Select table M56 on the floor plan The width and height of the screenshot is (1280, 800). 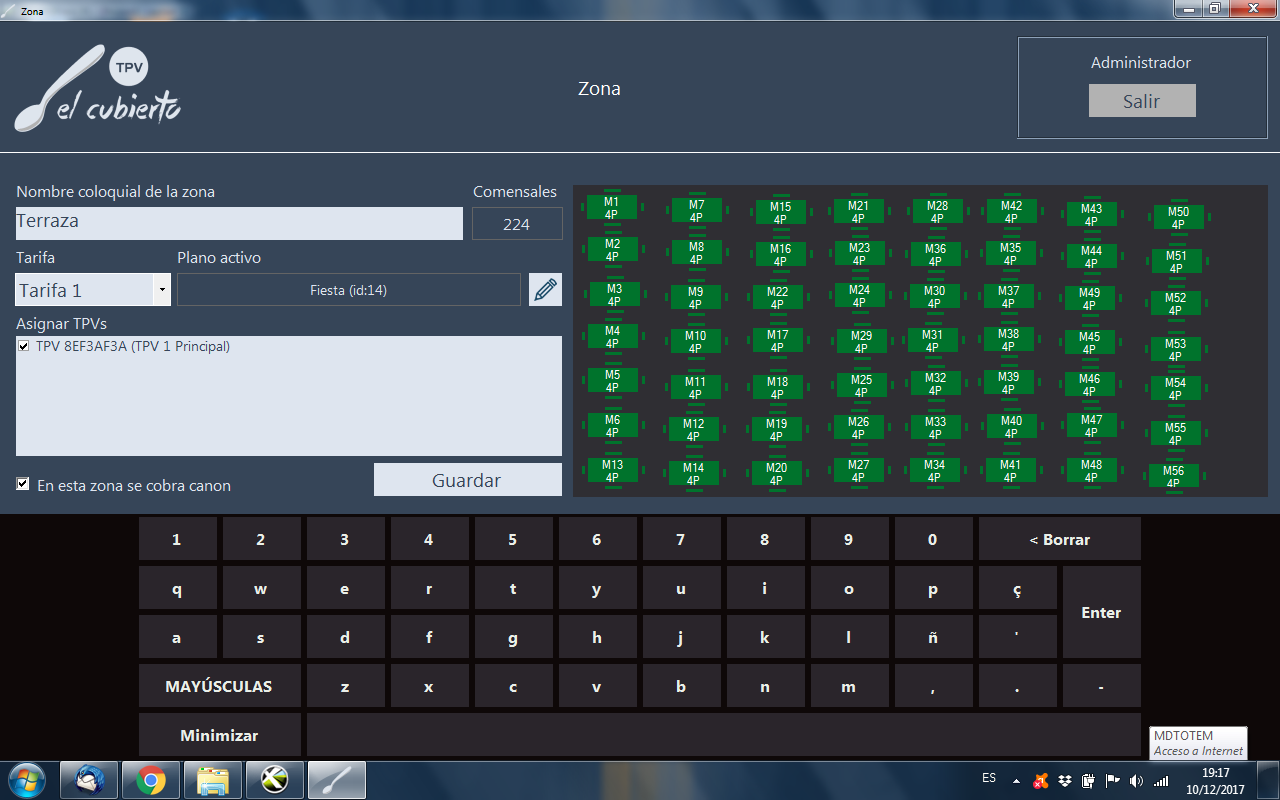(x=1173, y=477)
